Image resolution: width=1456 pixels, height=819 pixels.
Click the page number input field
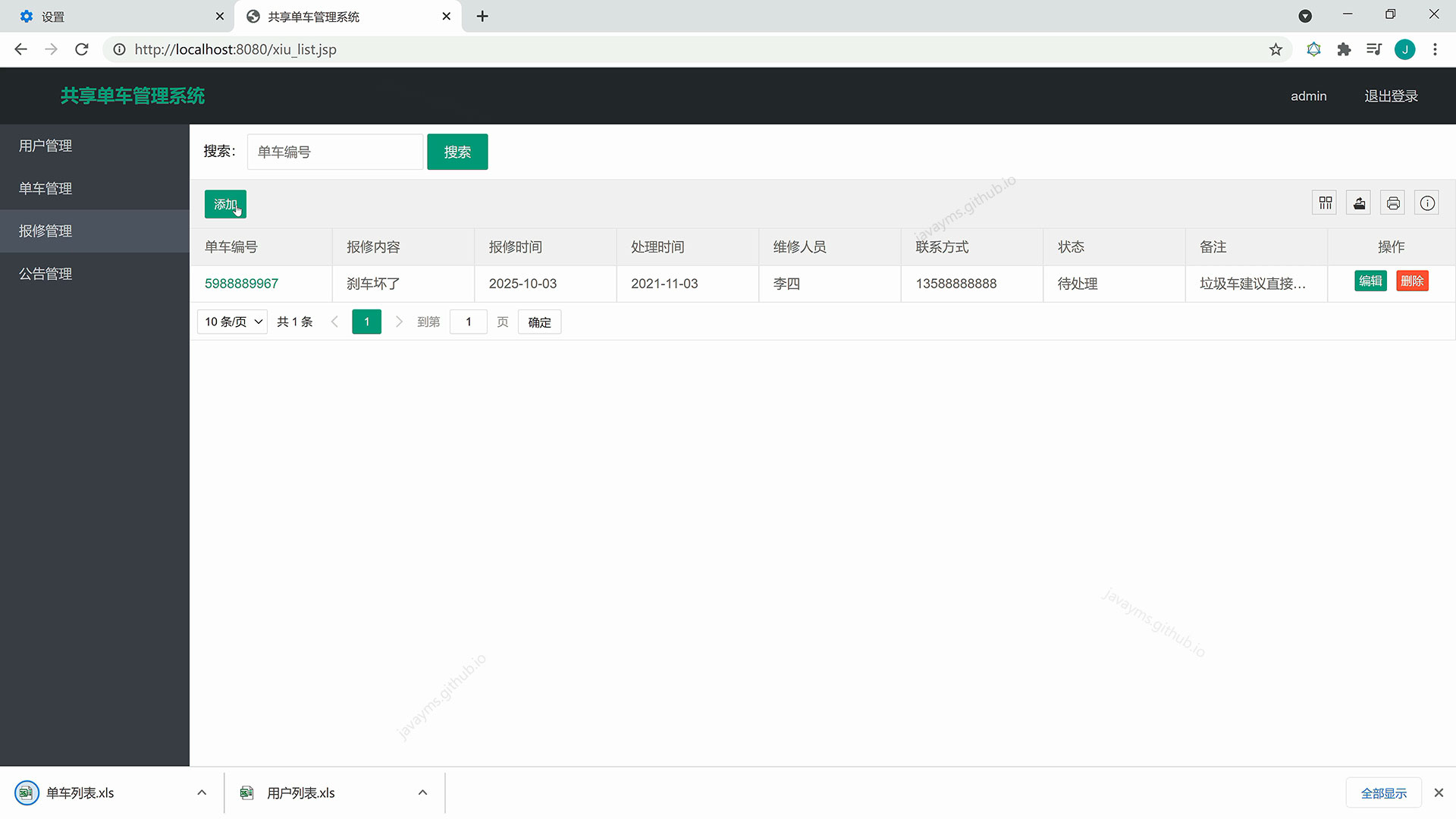[x=468, y=322]
